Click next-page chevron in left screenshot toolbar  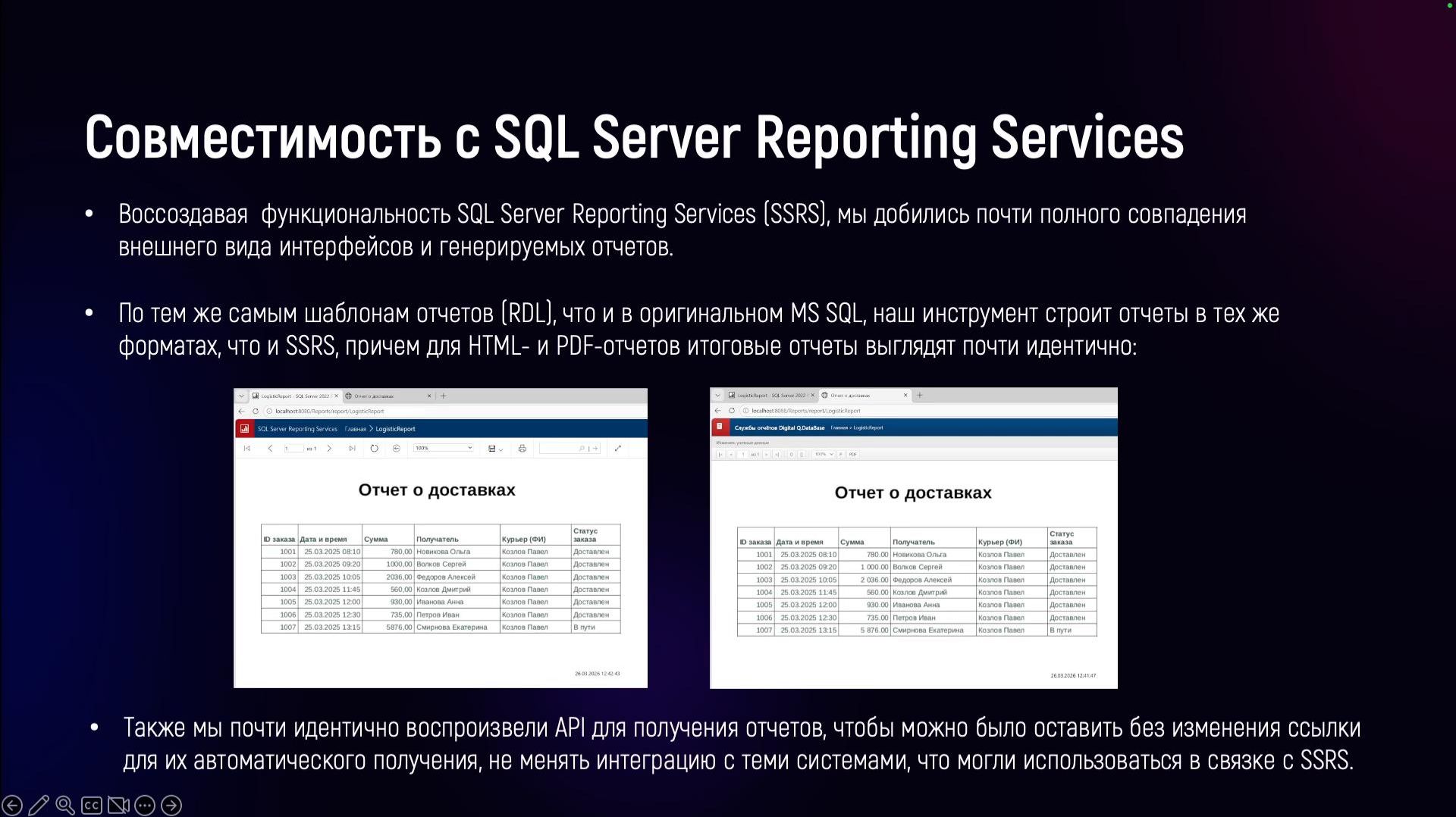329,449
